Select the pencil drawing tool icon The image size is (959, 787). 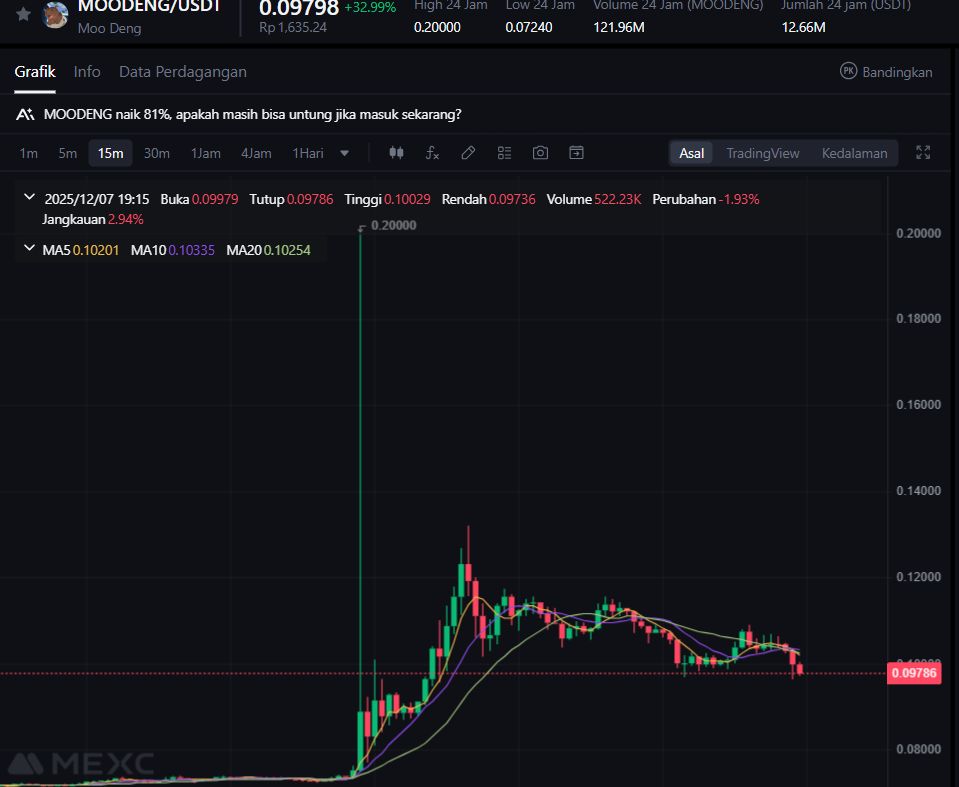(468, 153)
